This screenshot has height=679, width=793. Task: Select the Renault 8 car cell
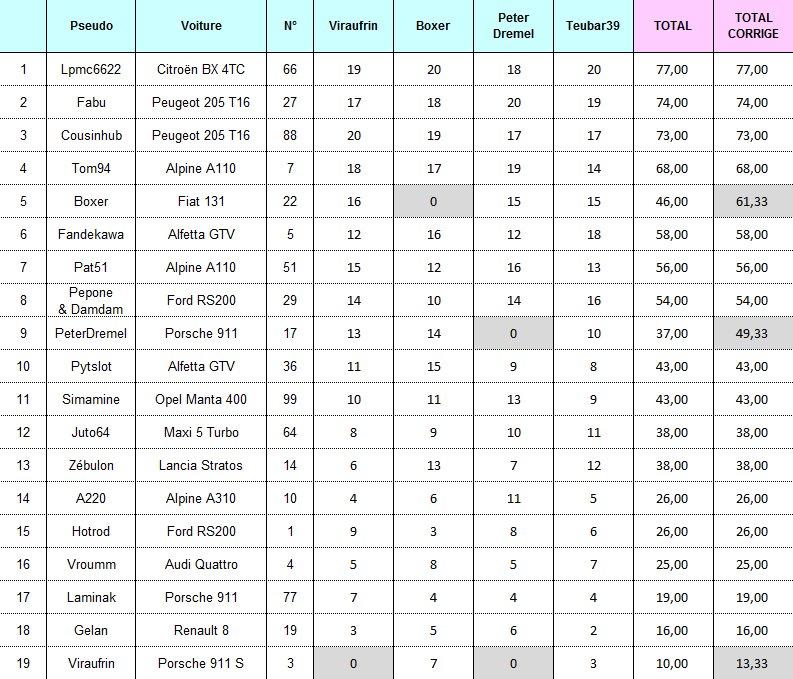pyautogui.click(x=202, y=630)
